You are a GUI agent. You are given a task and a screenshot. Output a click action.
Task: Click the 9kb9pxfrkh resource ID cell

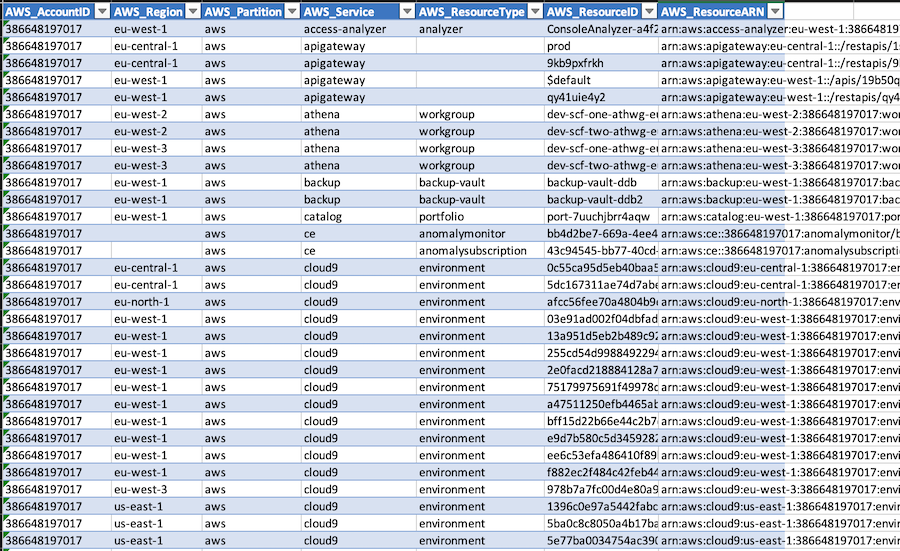point(601,63)
